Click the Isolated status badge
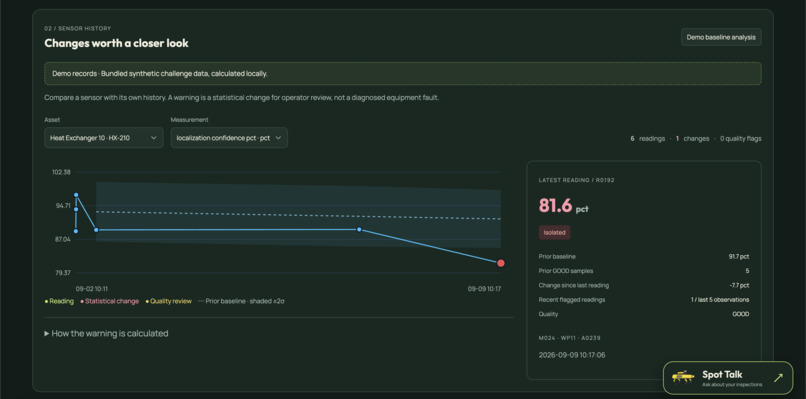The width and height of the screenshot is (806, 399). tap(554, 232)
